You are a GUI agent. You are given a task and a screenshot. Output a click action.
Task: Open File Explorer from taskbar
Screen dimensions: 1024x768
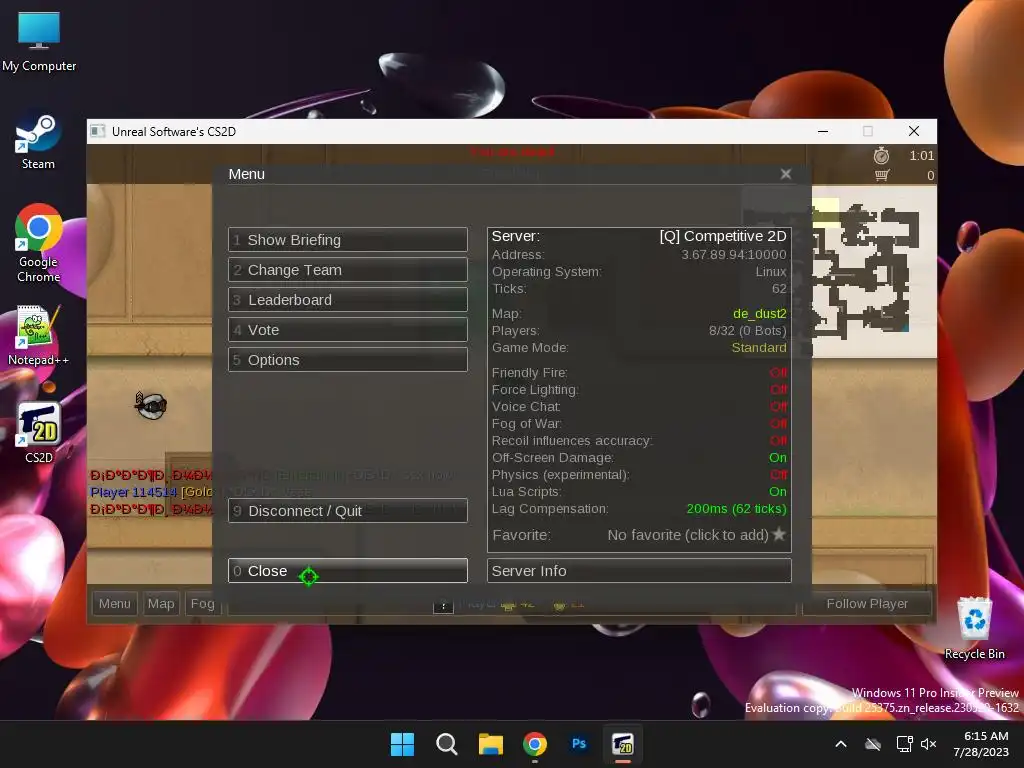pos(490,744)
